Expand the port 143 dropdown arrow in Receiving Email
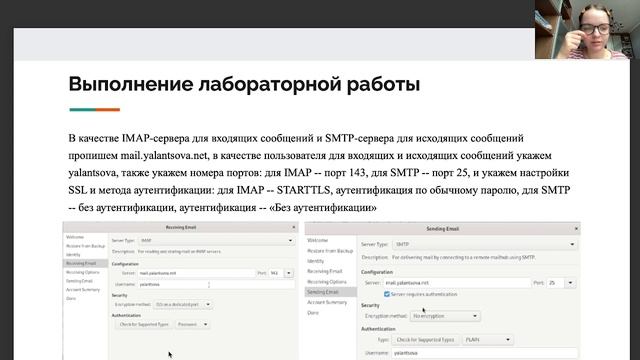This screenshot has width=640, height=360. click(x=289, y=273)
